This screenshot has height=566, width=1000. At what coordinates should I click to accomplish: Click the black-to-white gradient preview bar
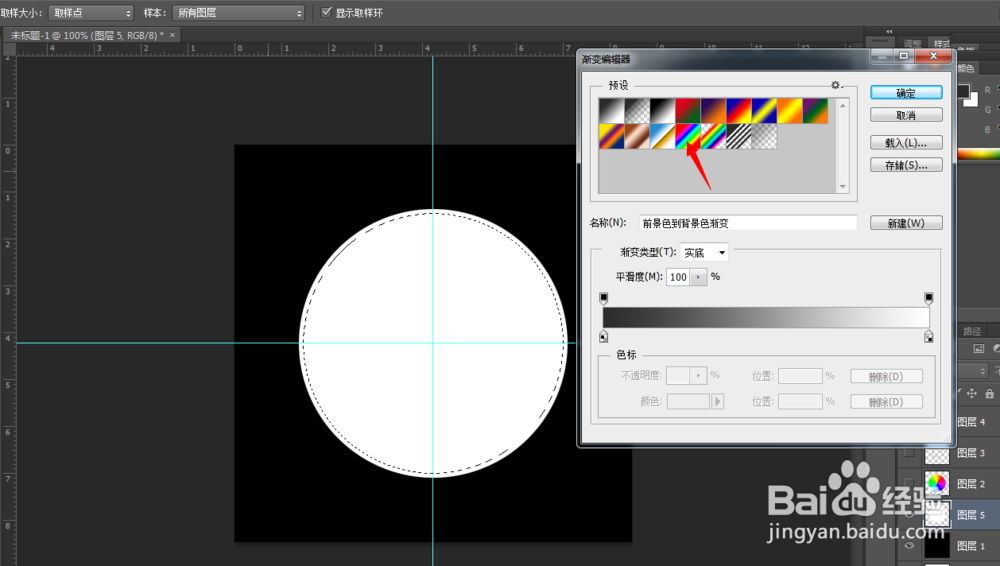[766, 317]
